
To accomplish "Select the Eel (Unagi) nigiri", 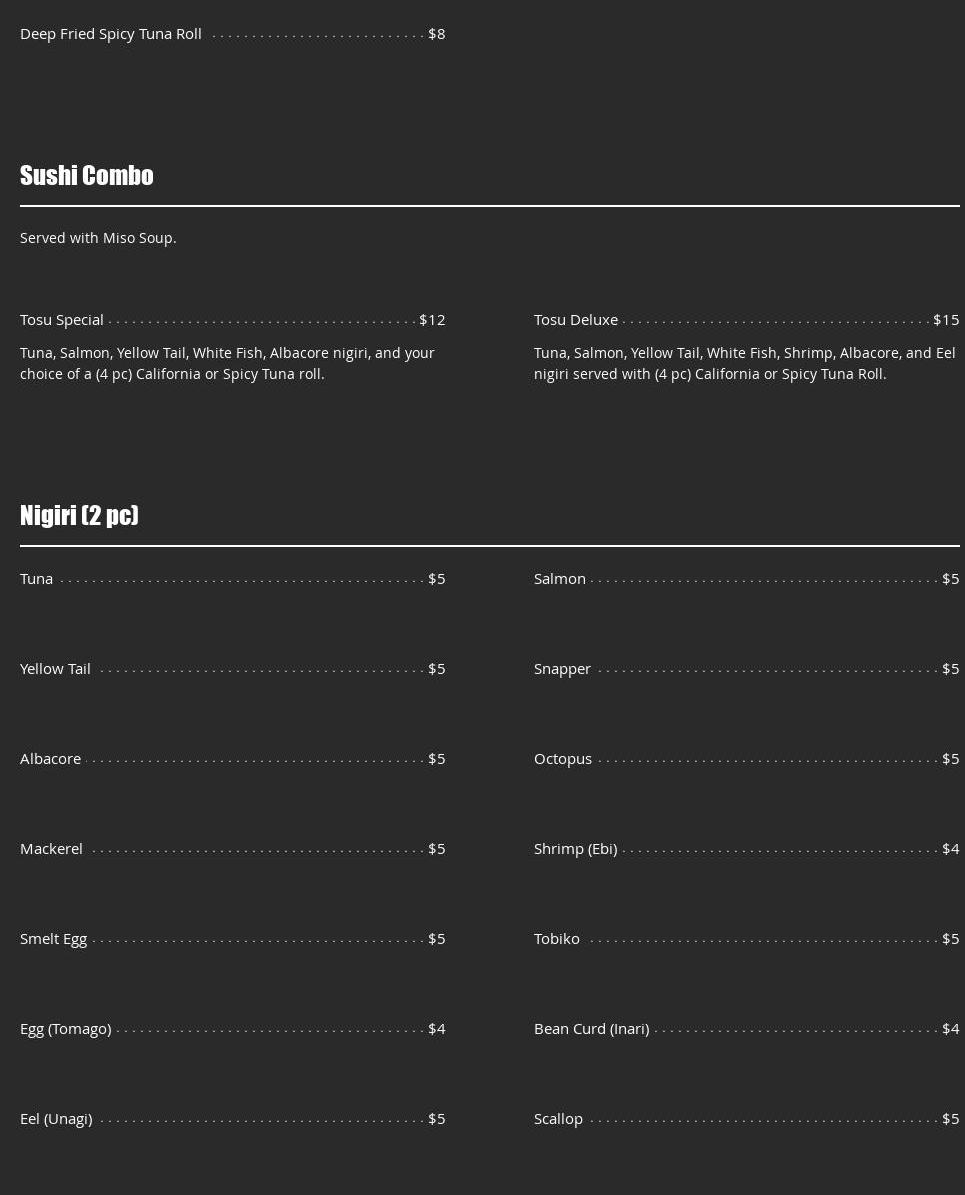I will (x=56, y=1119).
